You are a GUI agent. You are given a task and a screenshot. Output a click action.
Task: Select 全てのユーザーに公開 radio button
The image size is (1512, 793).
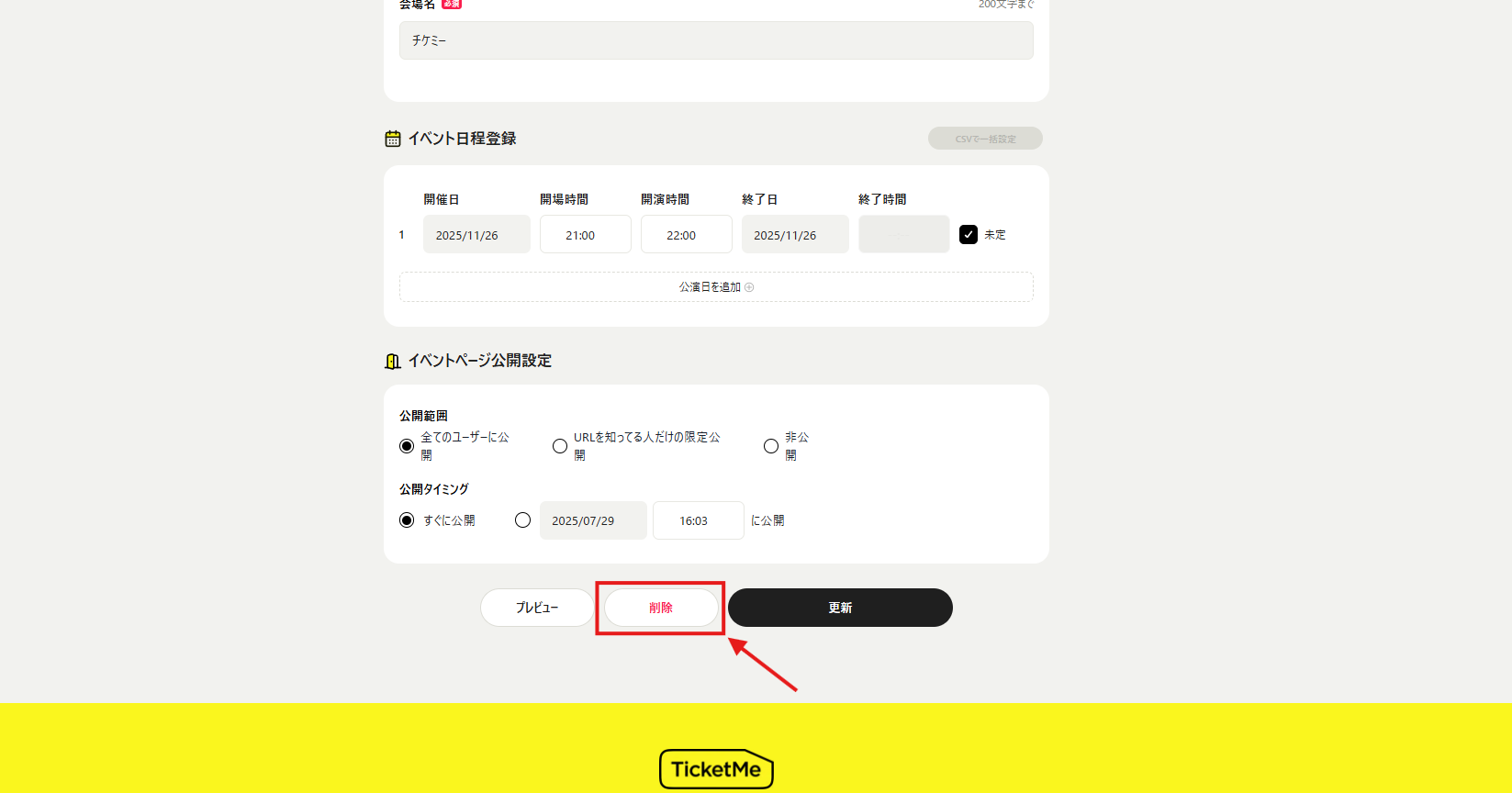pos(407,446)
